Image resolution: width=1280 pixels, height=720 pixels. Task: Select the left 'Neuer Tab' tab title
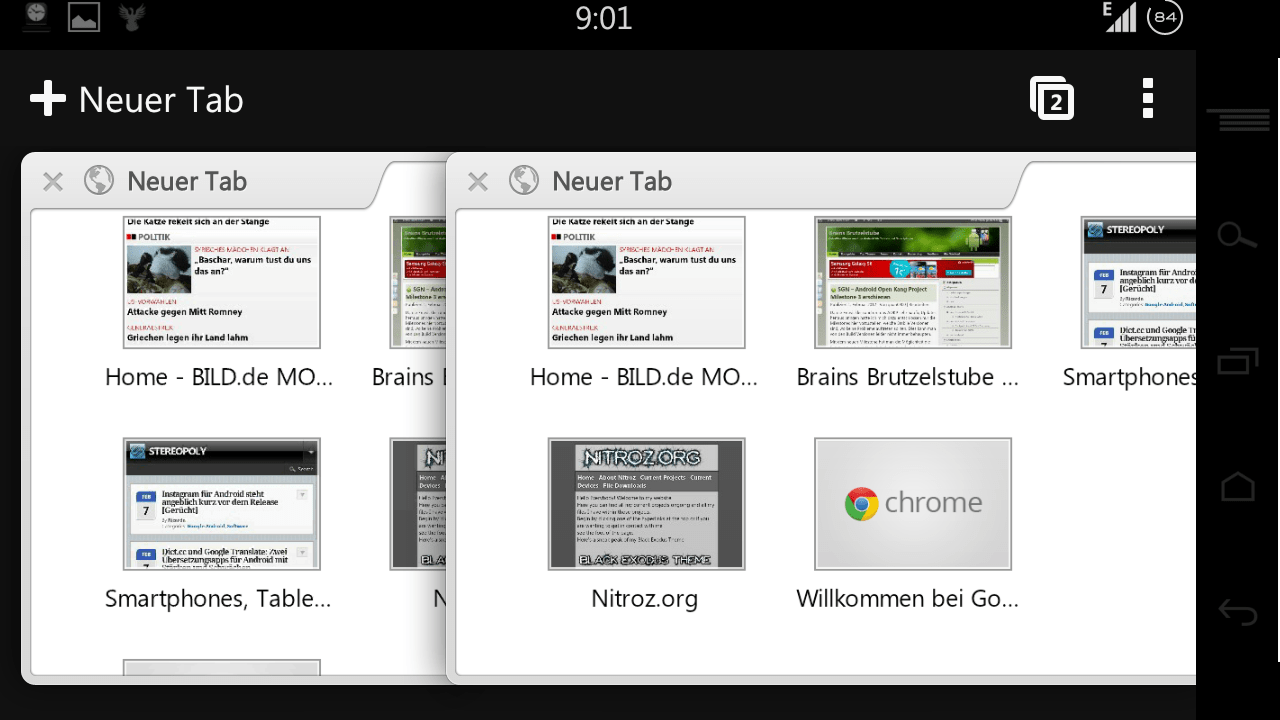187,181
